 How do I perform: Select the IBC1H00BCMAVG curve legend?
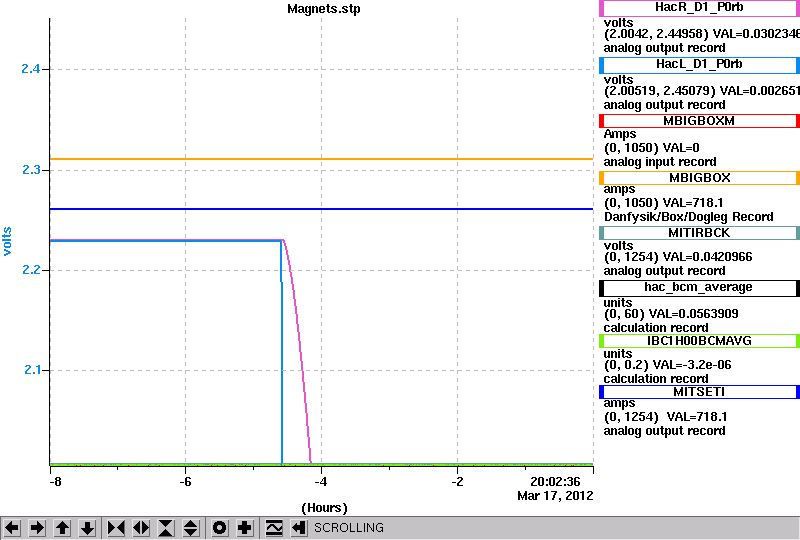pos(699,341)
